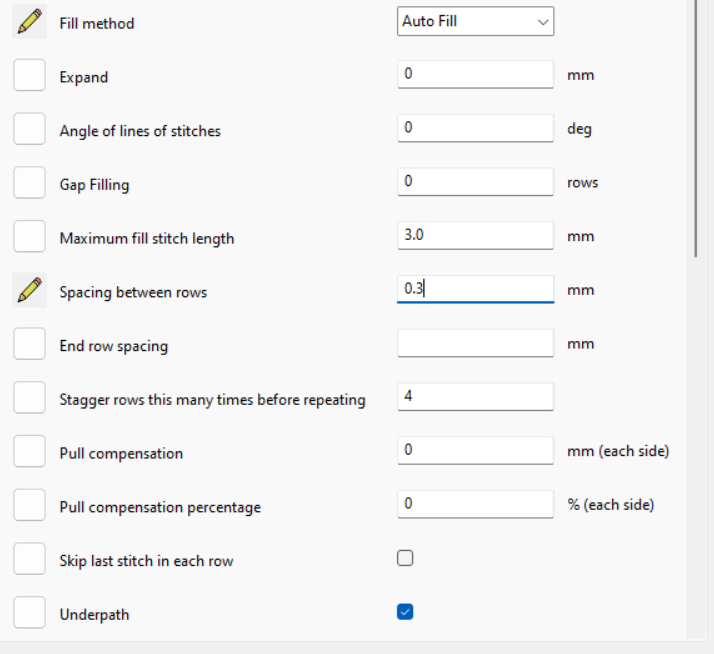Toggle the edit box next to Pull compensation percentage
Screen dimensions: 714x654
(29, 505)
